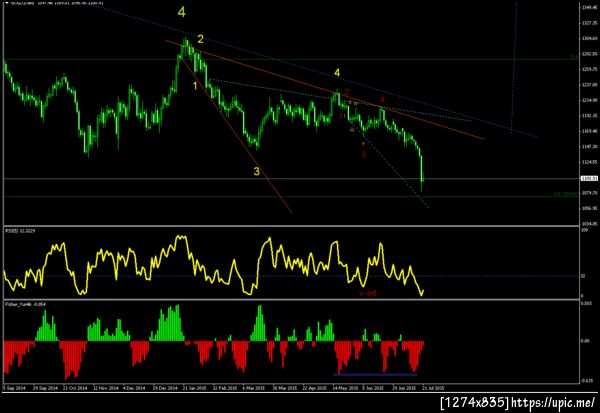
Task: Click the 1079.70 price axis label
Action: (x=589, y=193)
